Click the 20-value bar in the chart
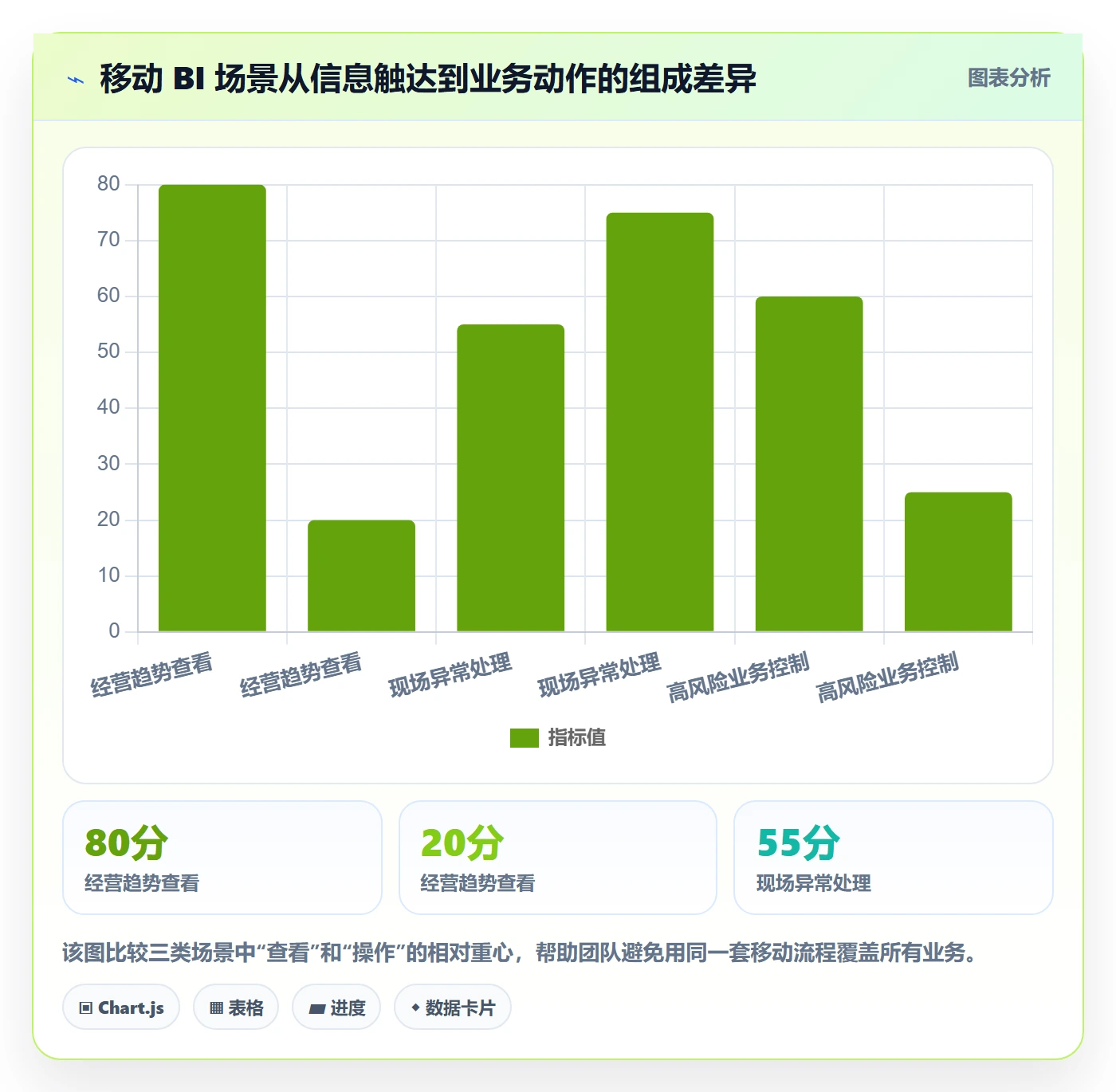1116x1092 pixels. tap(362, 575)
